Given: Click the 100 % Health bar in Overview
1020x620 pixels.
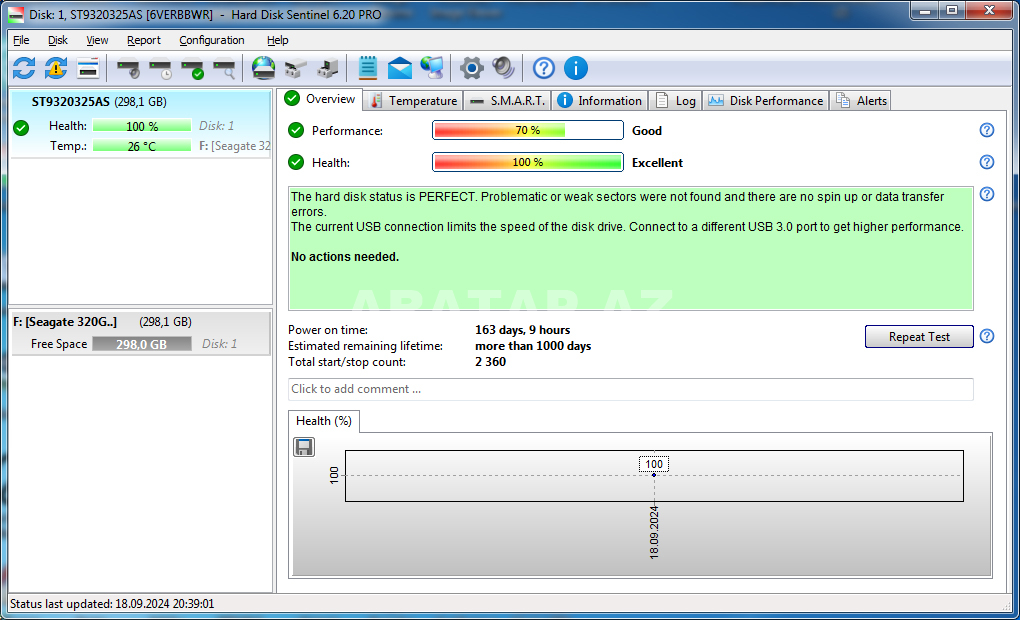Looking at the screenshot, I should coord(528,162).
